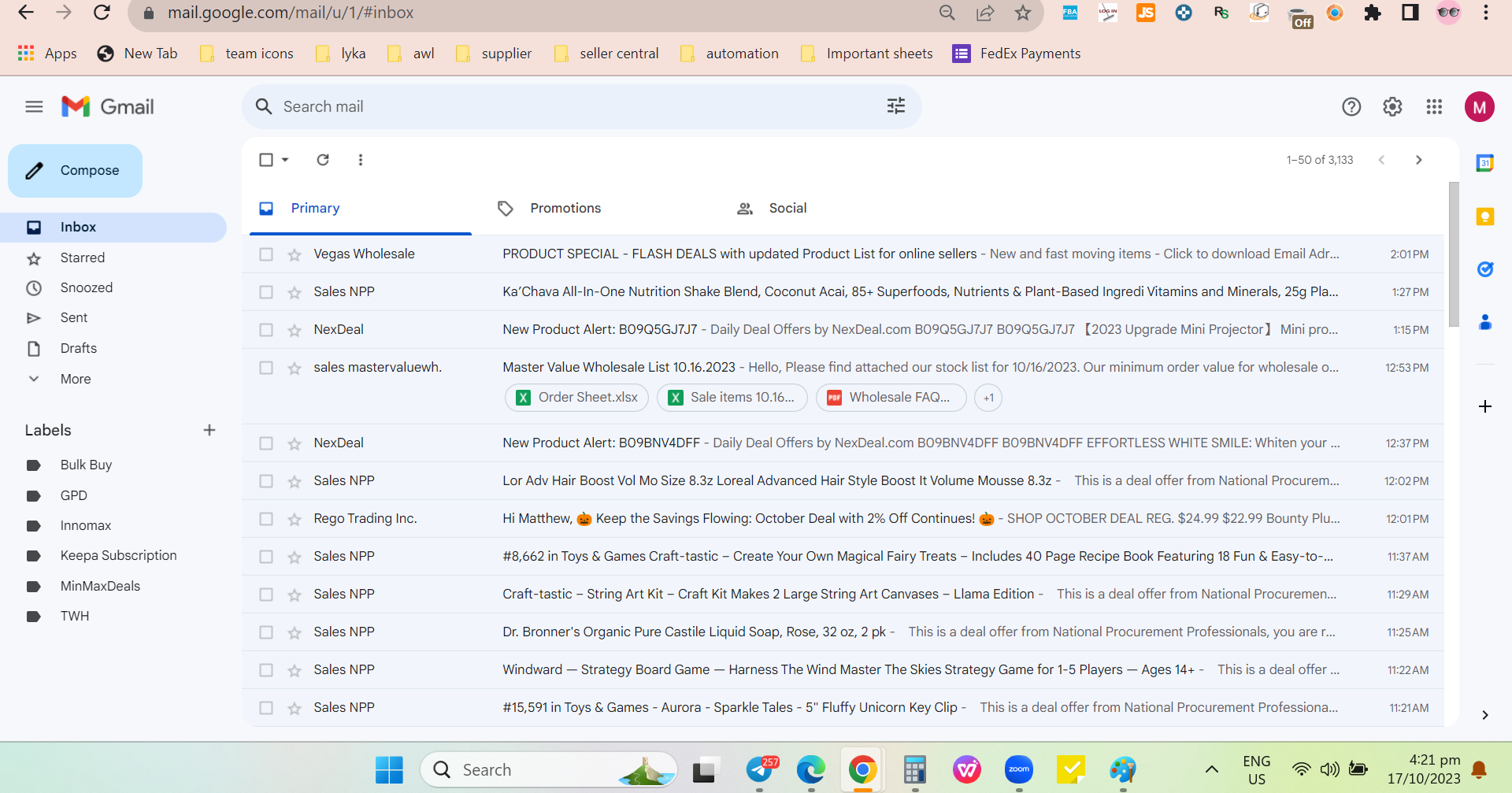
Task: Open Google Contacts side panel icon
Action: pos(1485,322)
